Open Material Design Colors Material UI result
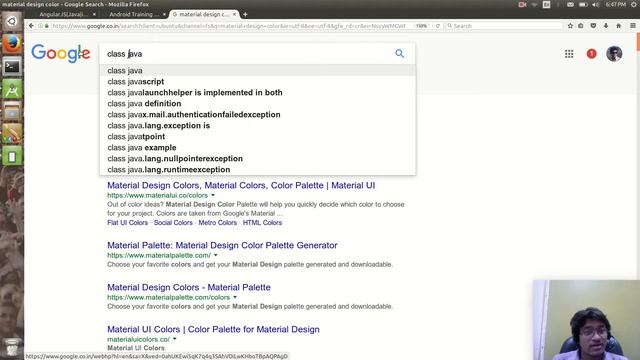This screenshot has width=640, height=360. [241, 185]
